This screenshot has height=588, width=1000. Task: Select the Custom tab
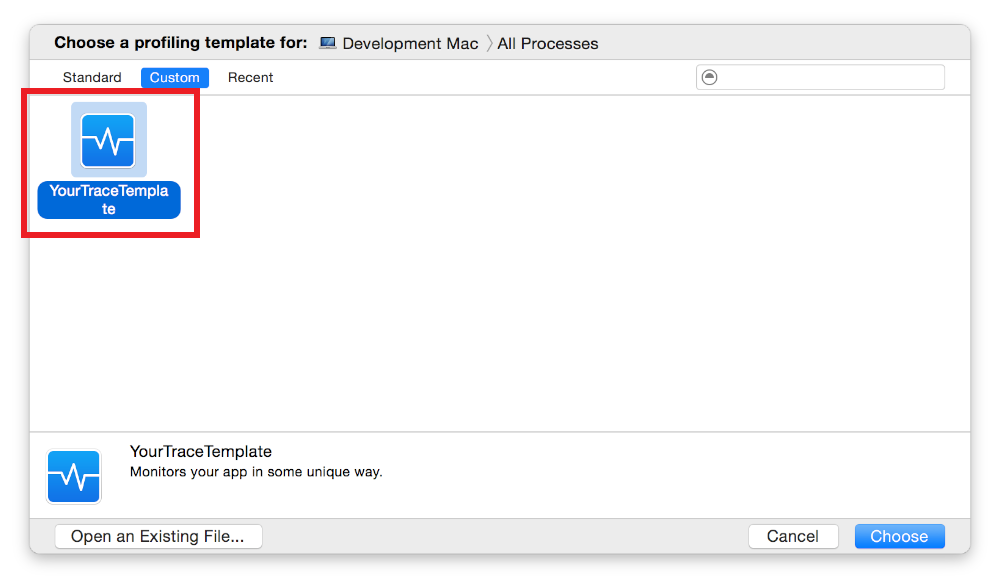click(175, 77)
